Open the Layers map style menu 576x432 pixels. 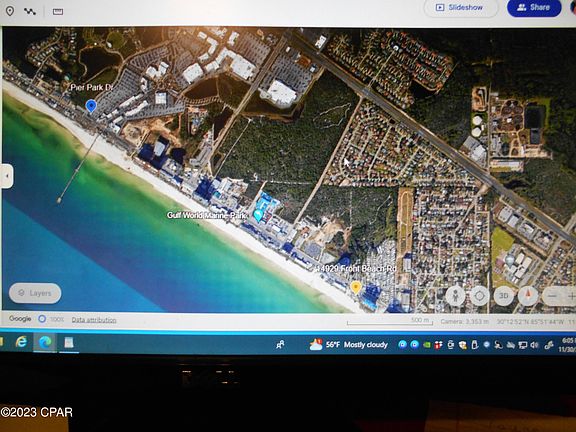[35, 293]
